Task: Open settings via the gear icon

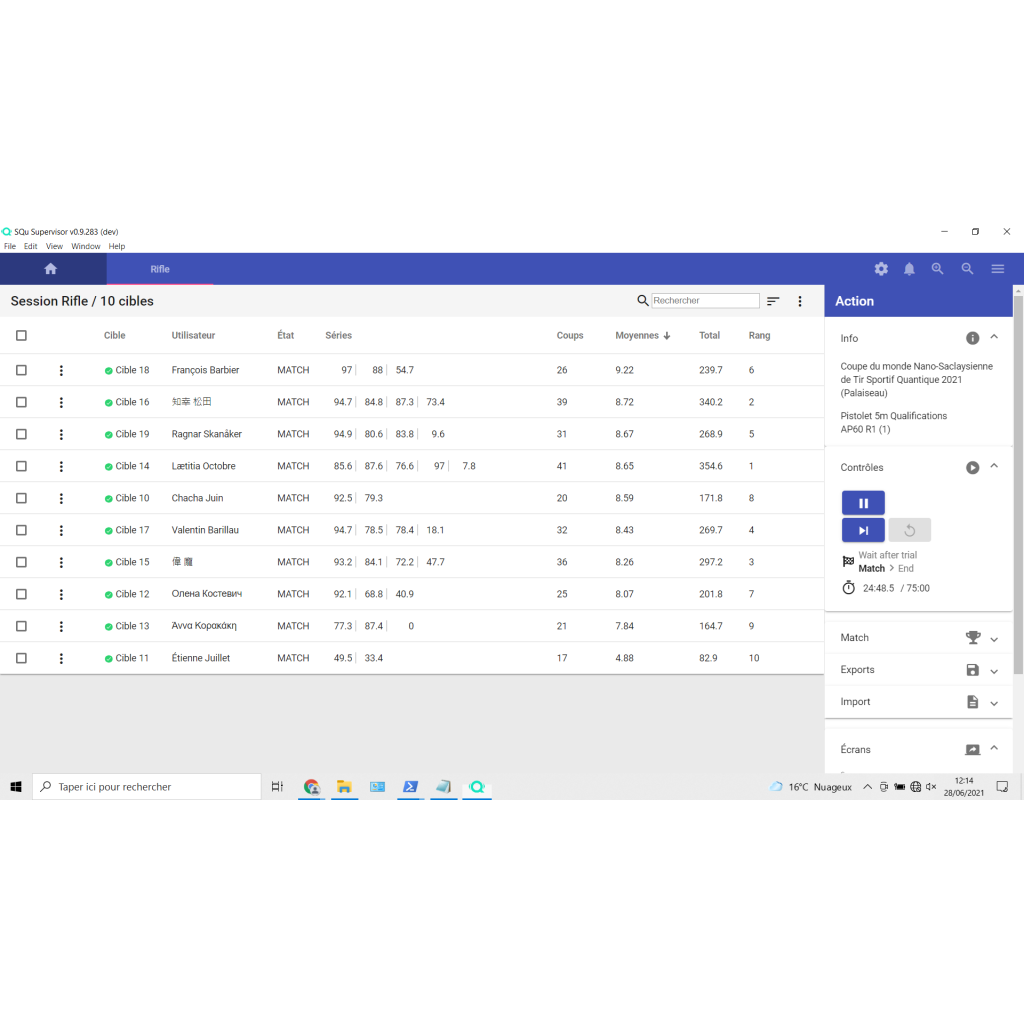Action: click(x=881, y=268)
